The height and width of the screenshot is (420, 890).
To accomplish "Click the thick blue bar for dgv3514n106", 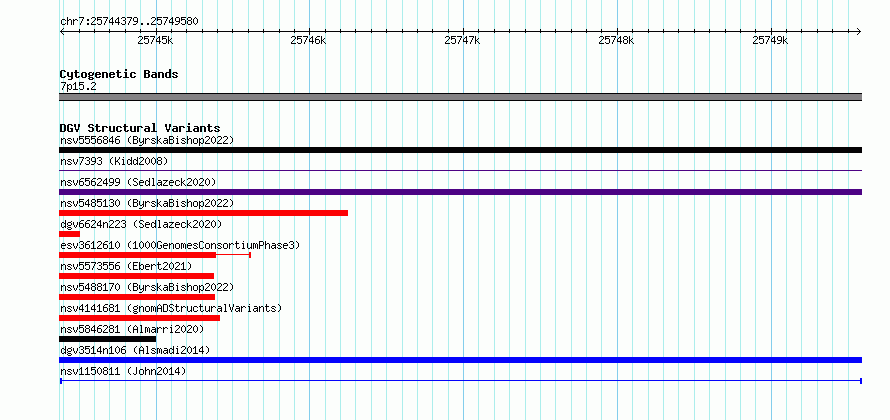I will 460,360.
